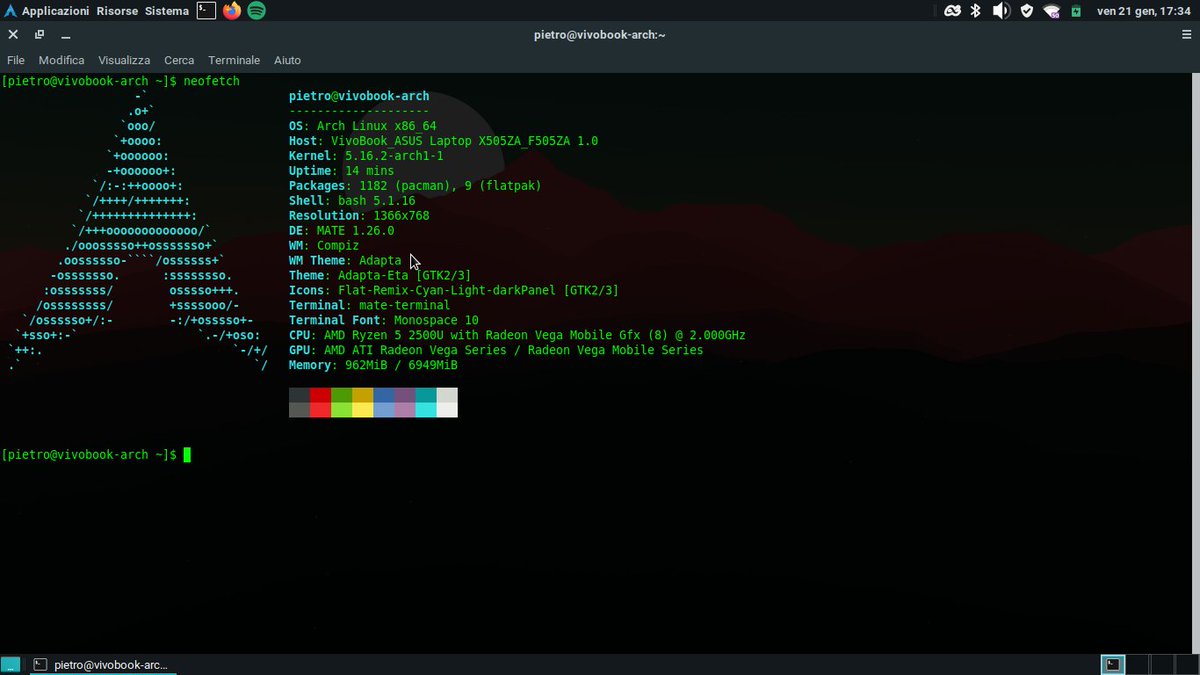Click the terminal window title pietro@vivobook-arch:~
The image size is (1200, 675).
[x=600, y=35]
